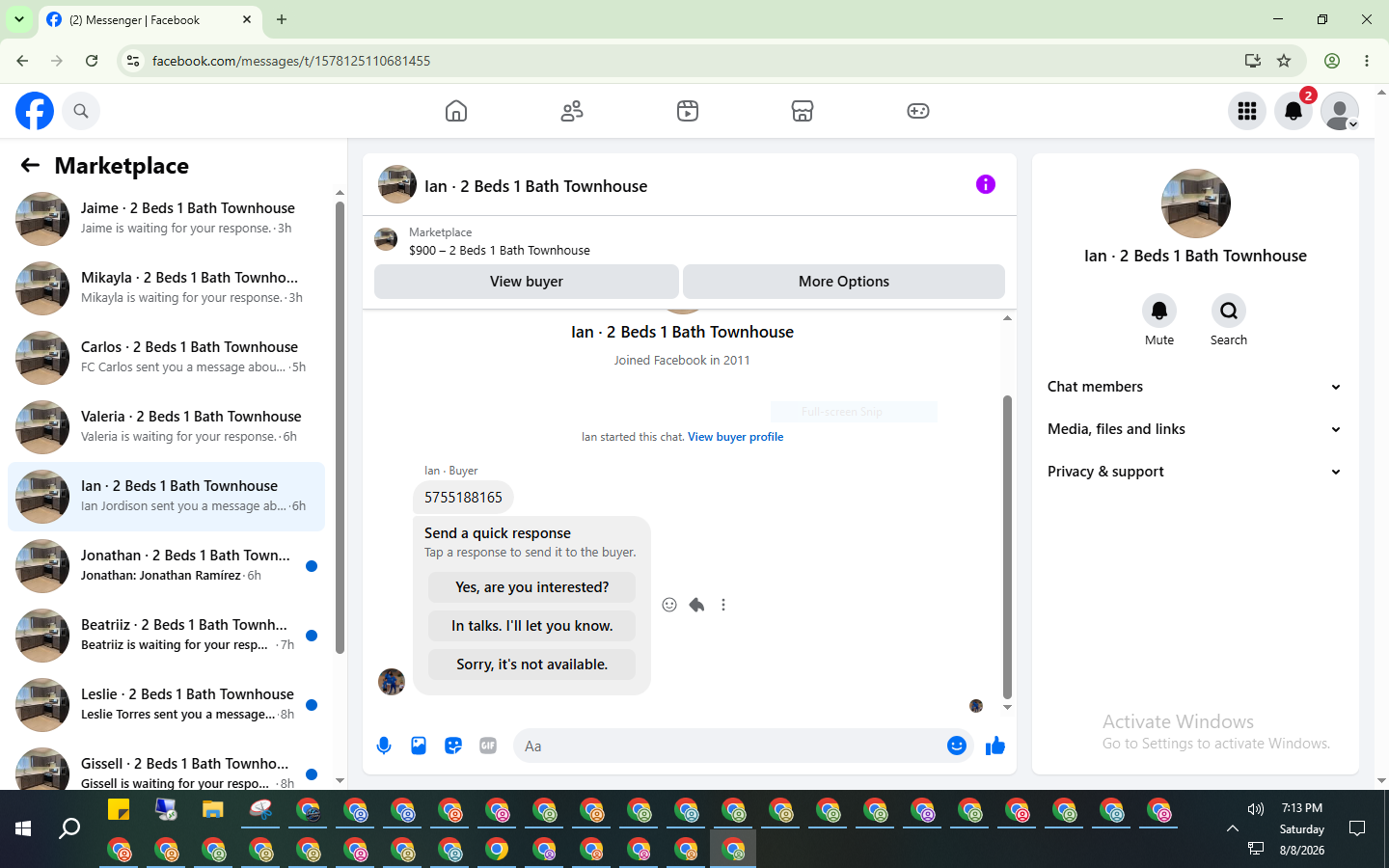Open the Marketplace storefront icon in top navigation
The height and width of the screenshot is (868, 1389).
point(803,111)
